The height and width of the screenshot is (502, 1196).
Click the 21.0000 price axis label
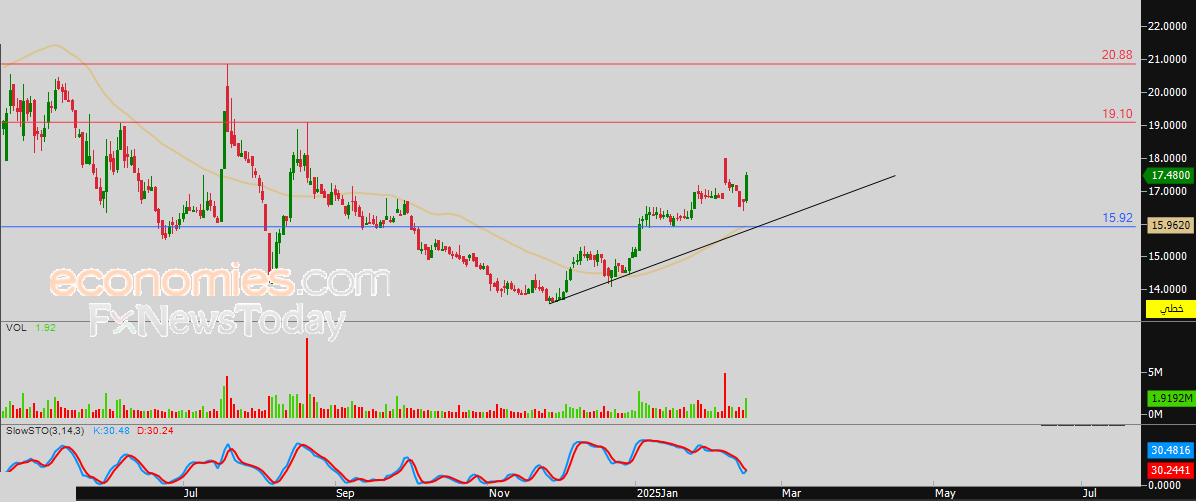point(1167,60)
